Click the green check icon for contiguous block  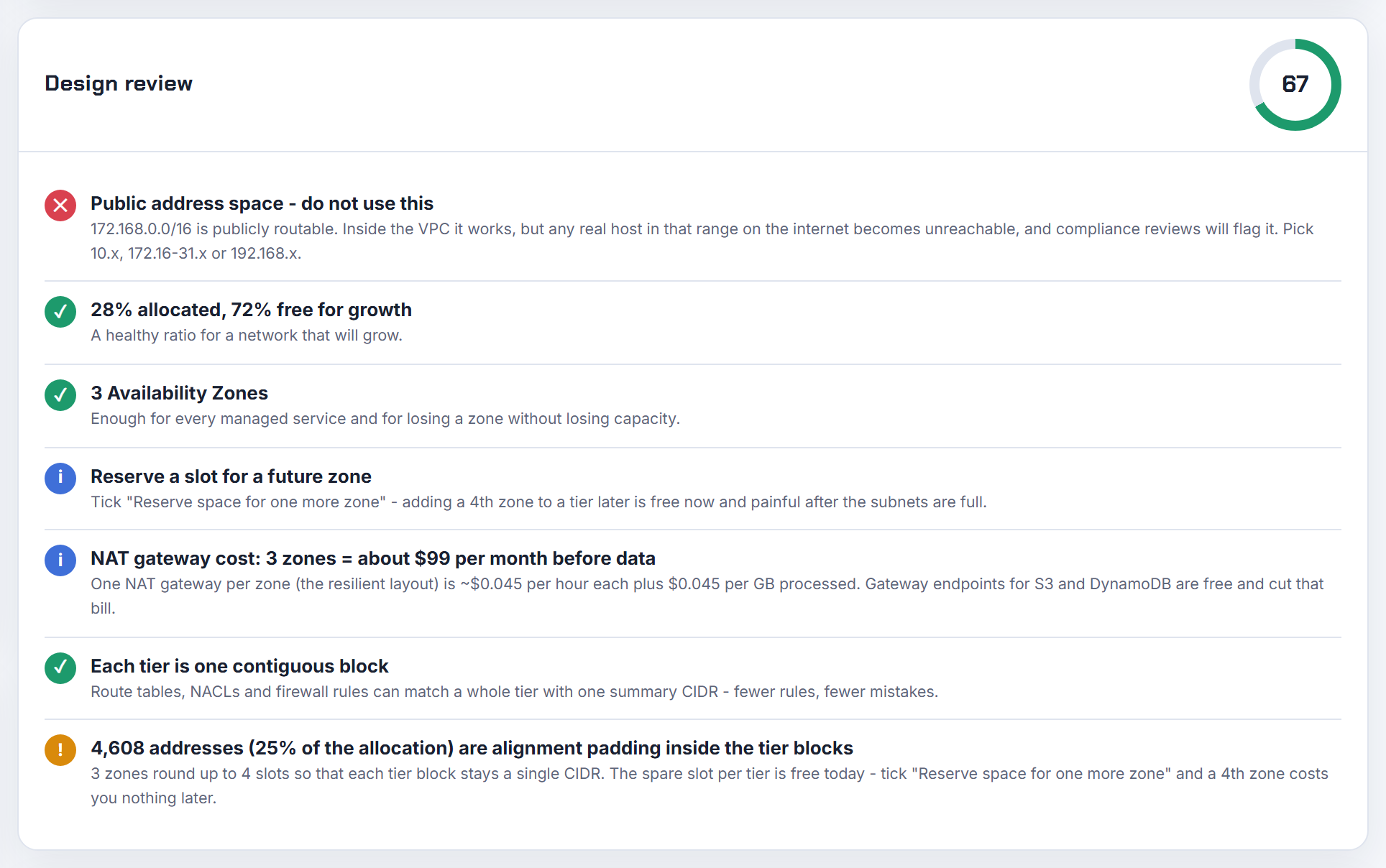(60, 668)
